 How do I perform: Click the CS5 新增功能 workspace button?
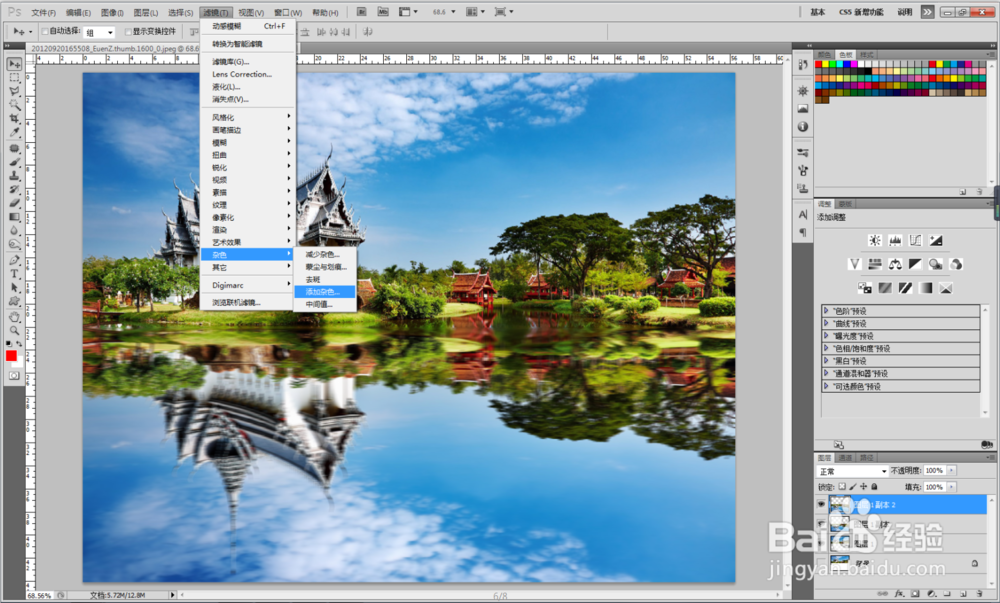click(x=861, y=11)
